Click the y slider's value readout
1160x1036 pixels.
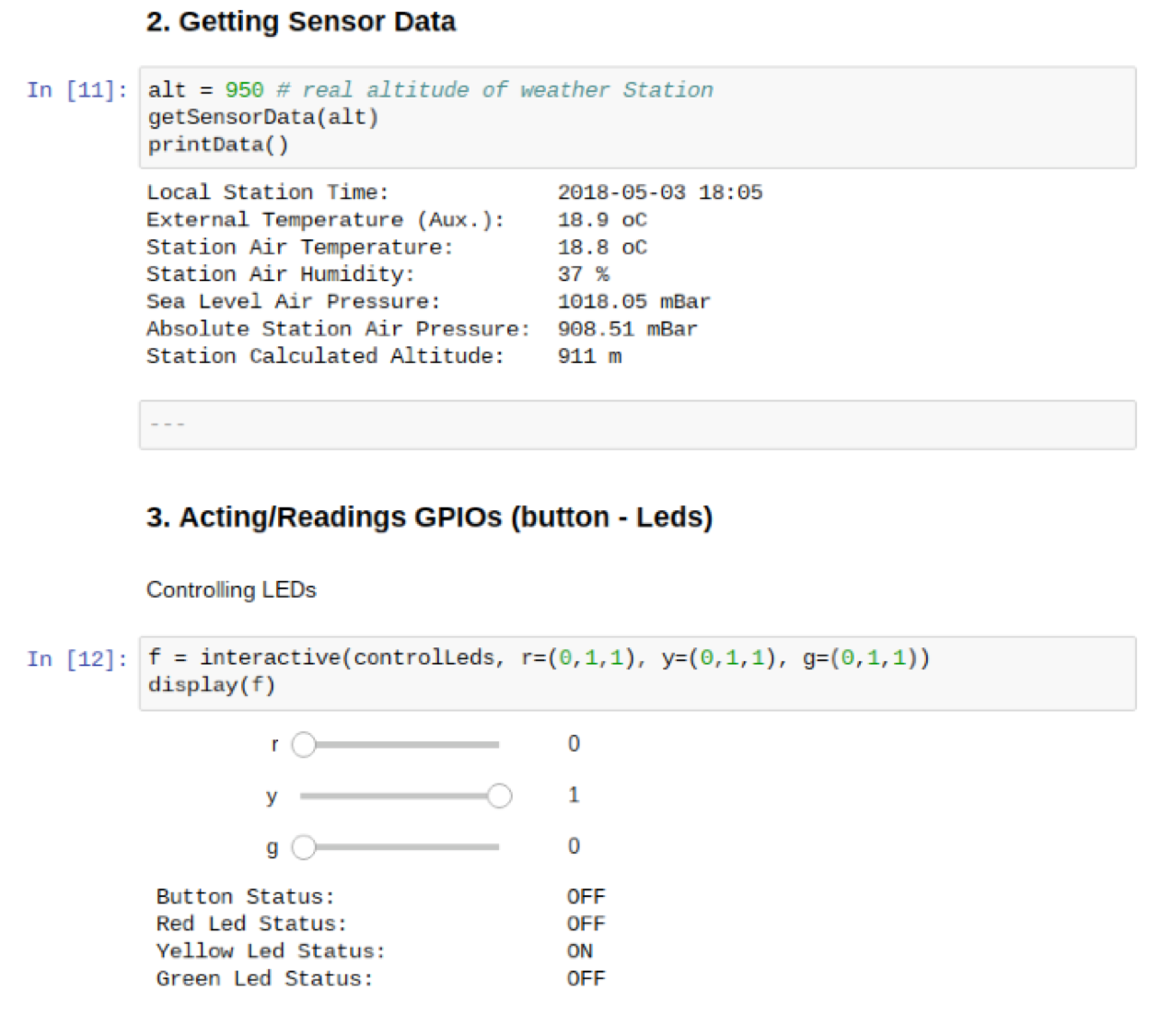(x=574, y=795)
